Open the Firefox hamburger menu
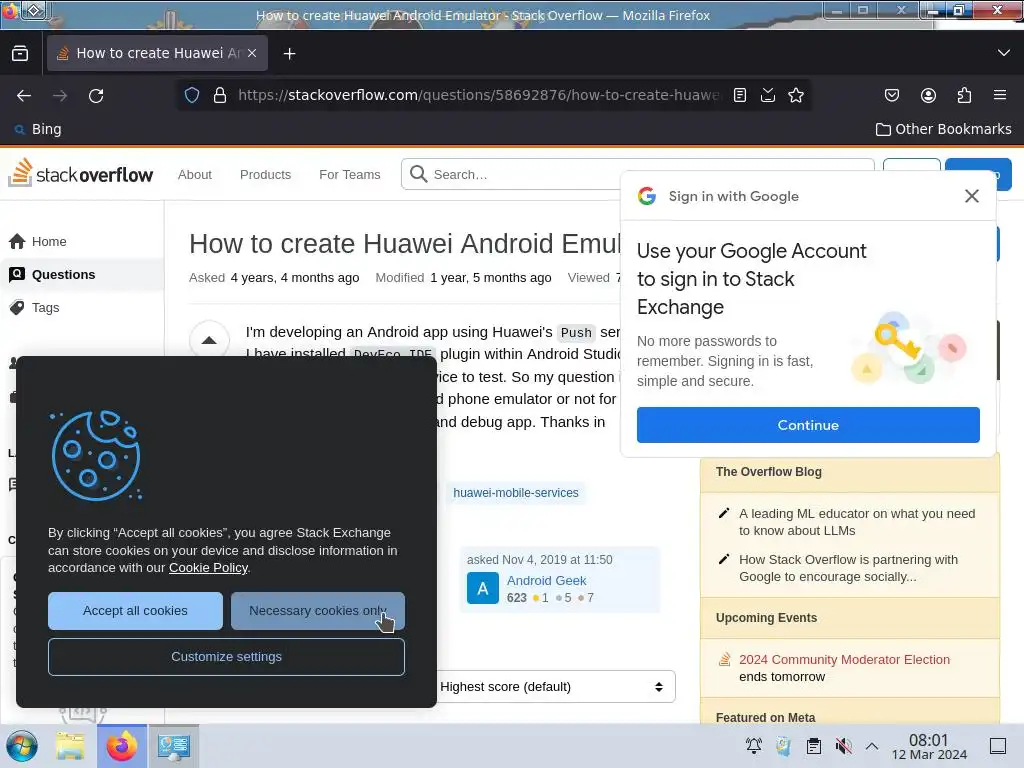 point(1000,95)
